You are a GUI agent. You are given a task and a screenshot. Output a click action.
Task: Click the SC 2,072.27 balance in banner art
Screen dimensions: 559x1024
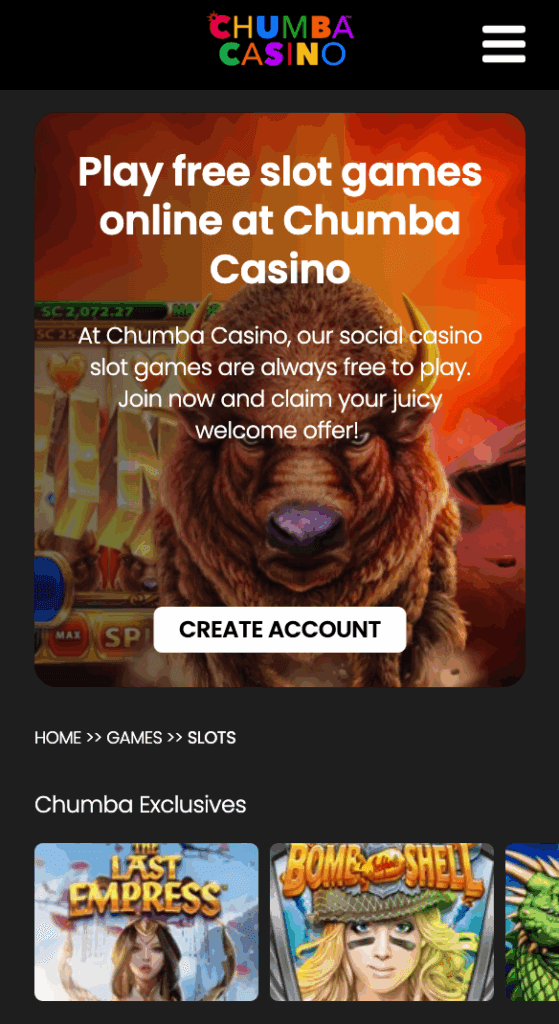(x=88, y=311)
